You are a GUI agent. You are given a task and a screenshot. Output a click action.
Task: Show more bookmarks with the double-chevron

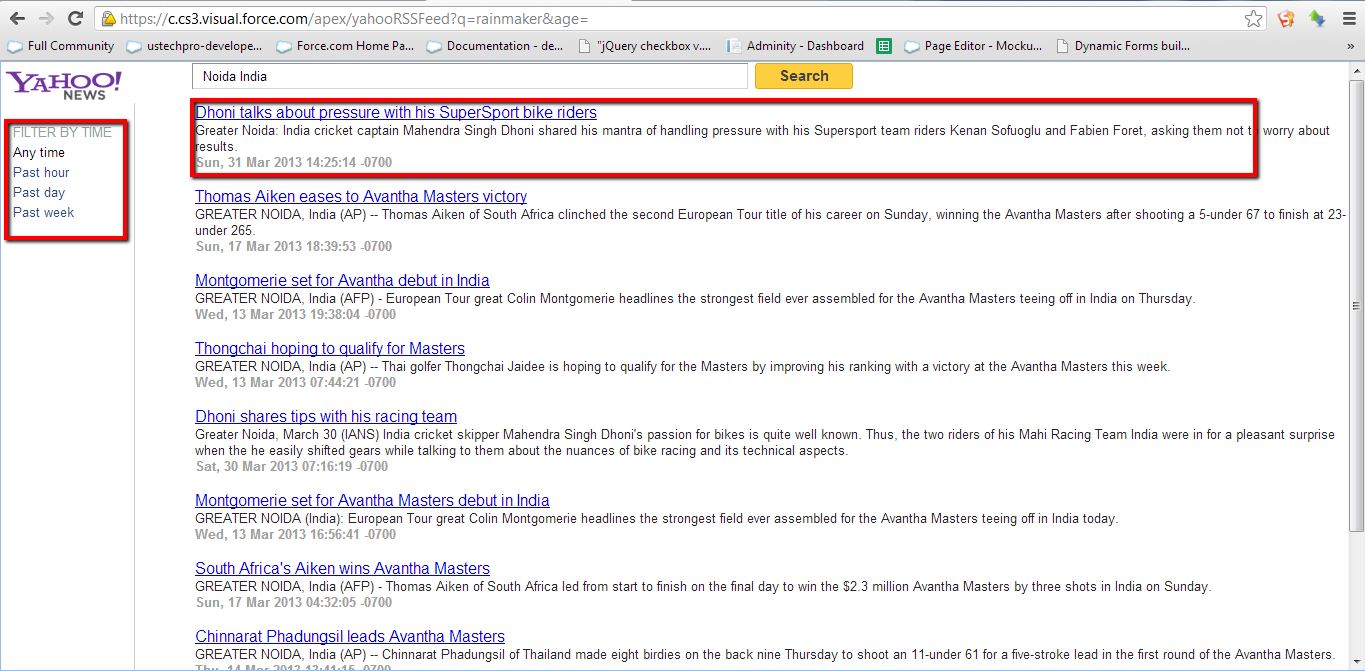click(1350, 46)
